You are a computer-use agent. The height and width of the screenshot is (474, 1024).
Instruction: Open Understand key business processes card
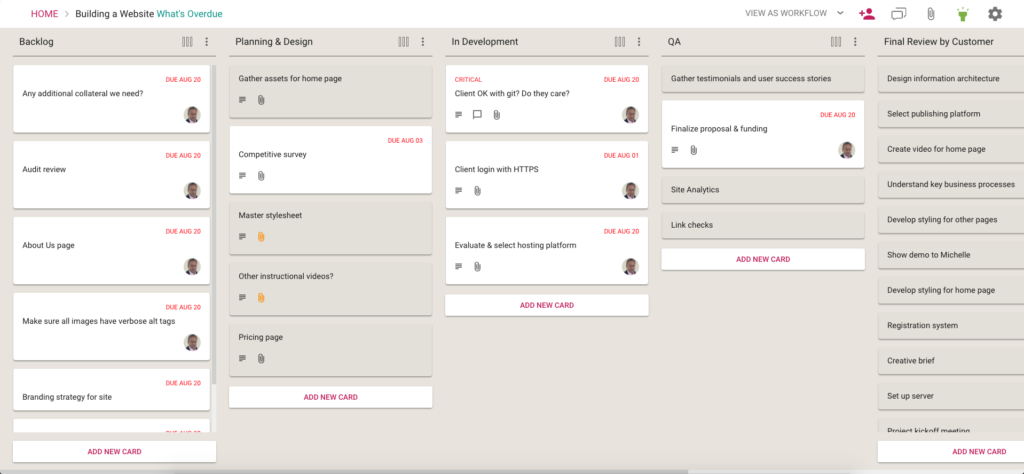951,184
